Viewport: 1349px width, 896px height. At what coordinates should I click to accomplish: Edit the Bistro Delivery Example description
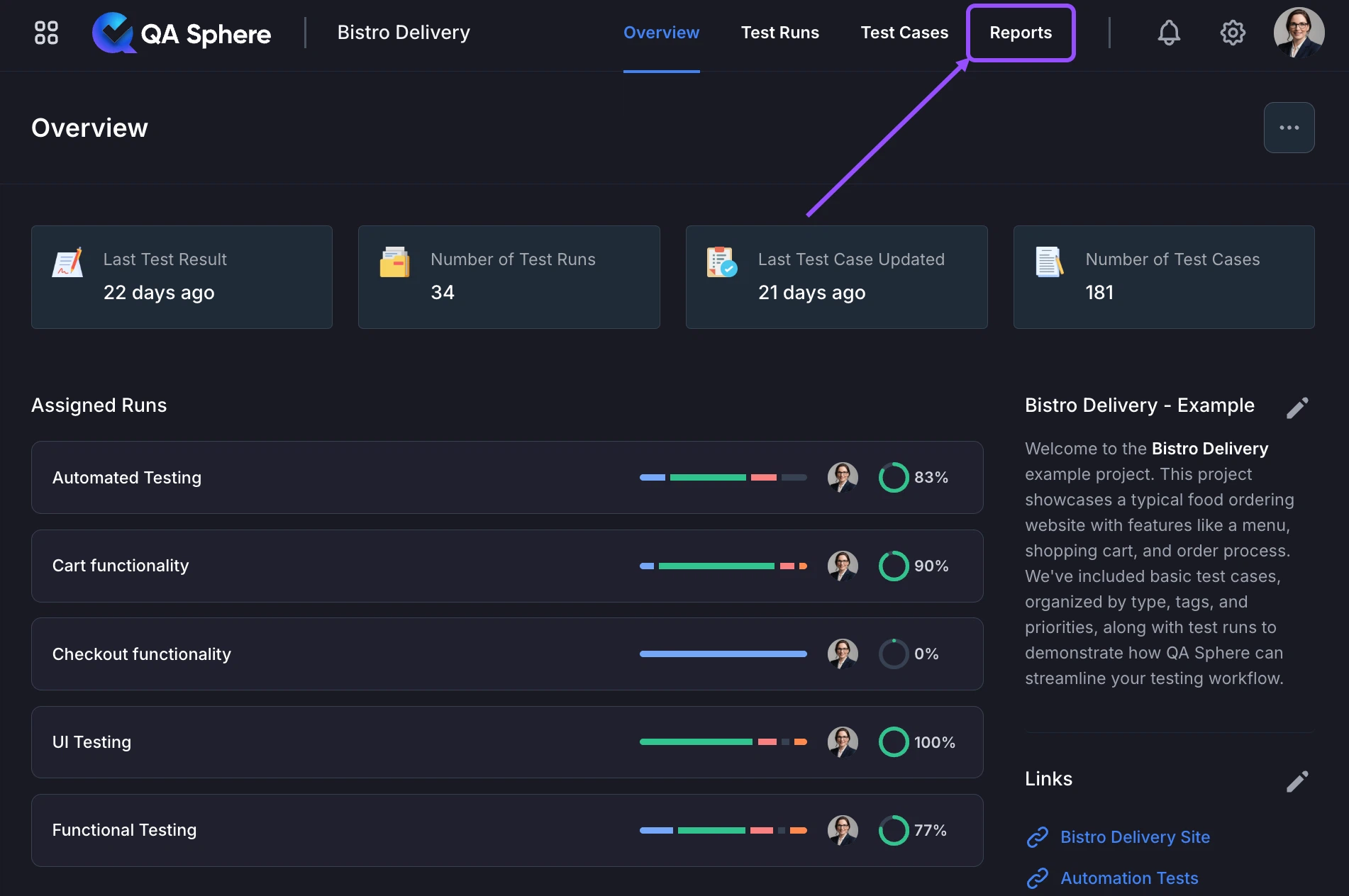(1297, 408)
